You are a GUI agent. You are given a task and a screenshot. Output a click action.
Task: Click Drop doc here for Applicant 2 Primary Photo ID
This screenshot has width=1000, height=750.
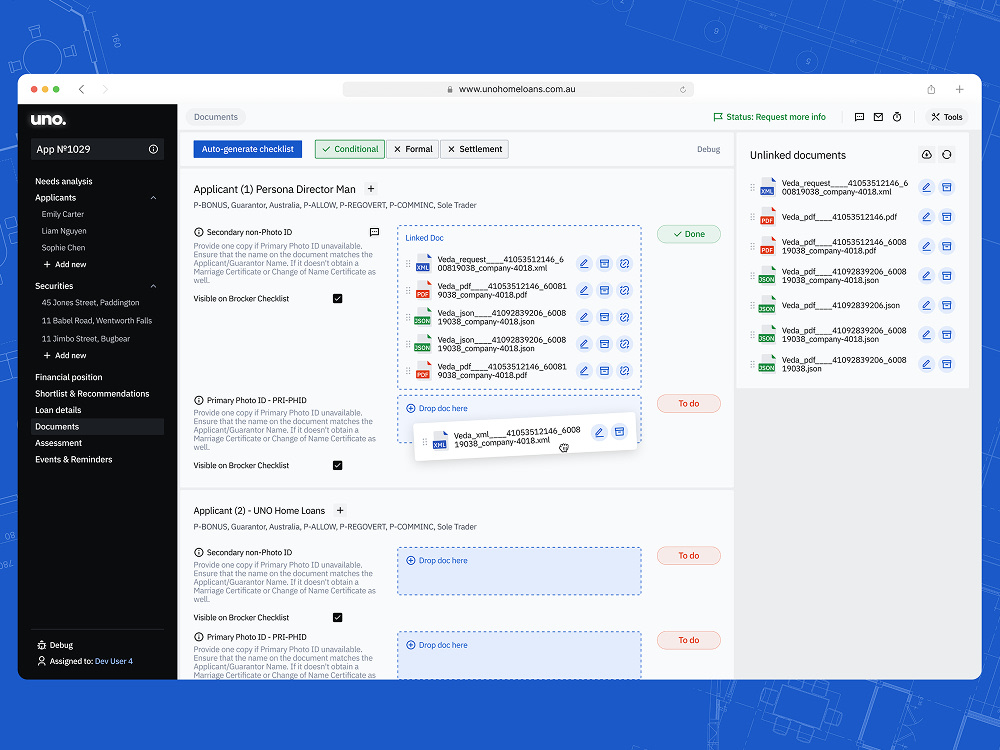pos(519,656)
